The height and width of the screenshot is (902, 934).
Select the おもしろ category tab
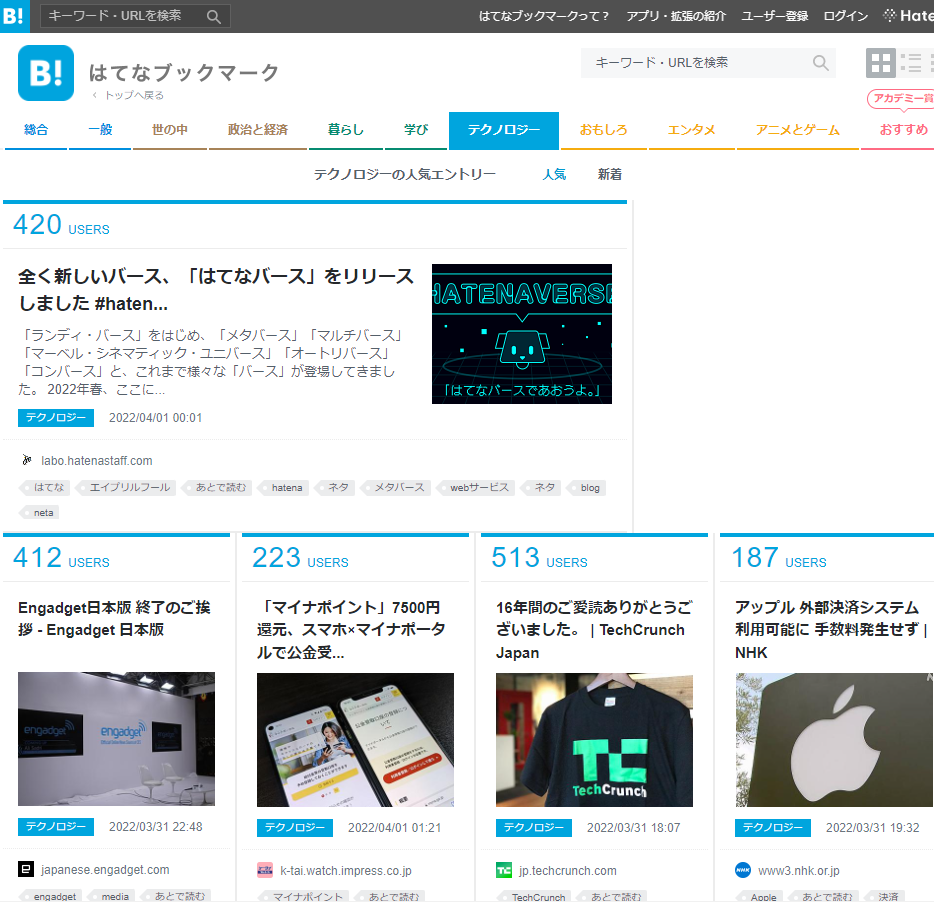(603, 130)
